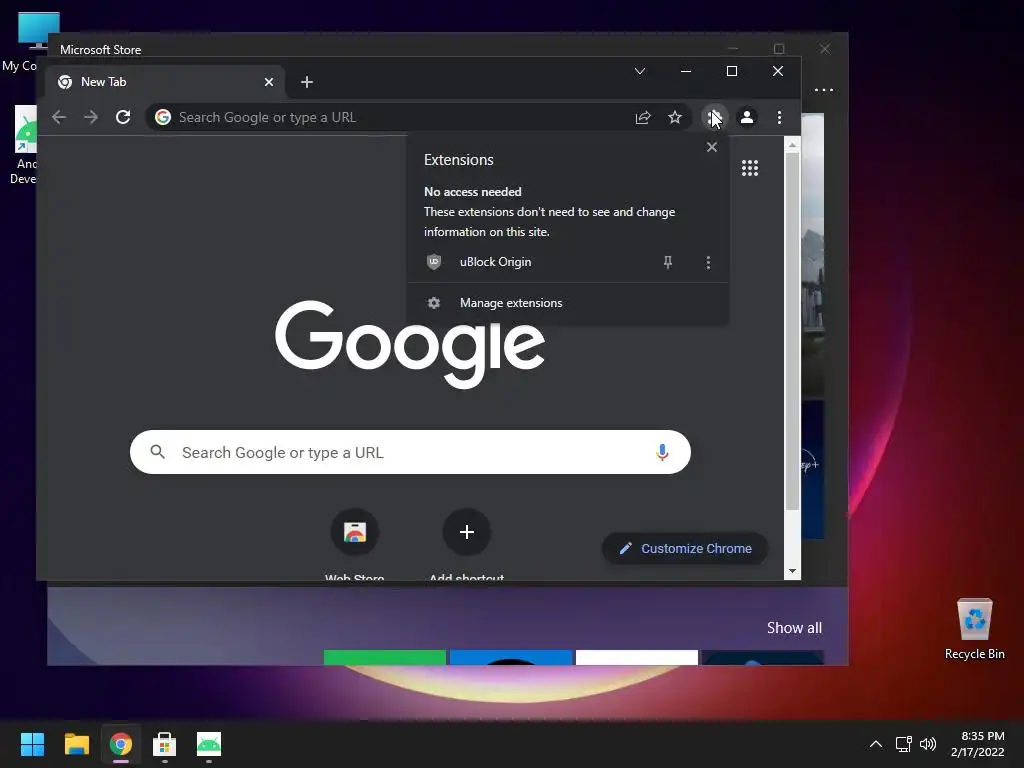Start voice search with the microphone icon
The width and height of the screenshot is (1024, 768).
coord(662,452)
